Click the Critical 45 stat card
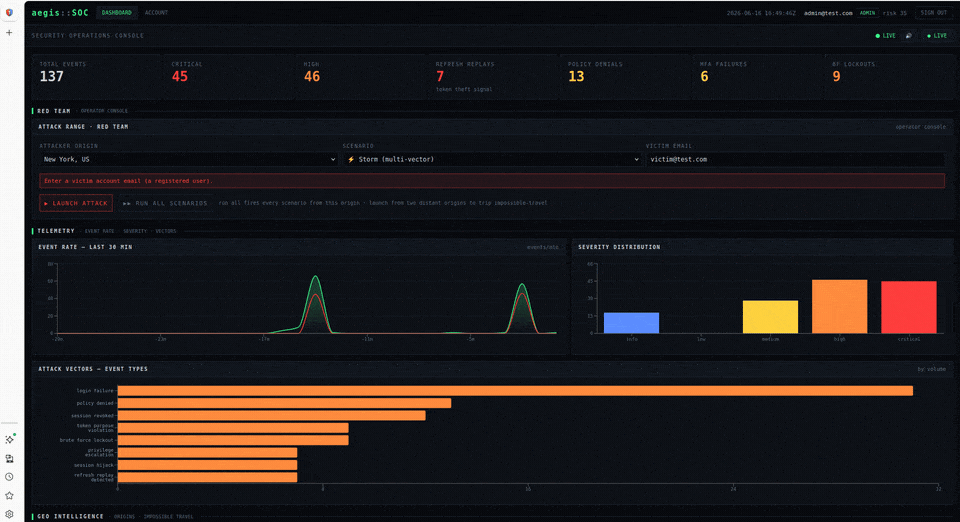 [x=228, y=76]
